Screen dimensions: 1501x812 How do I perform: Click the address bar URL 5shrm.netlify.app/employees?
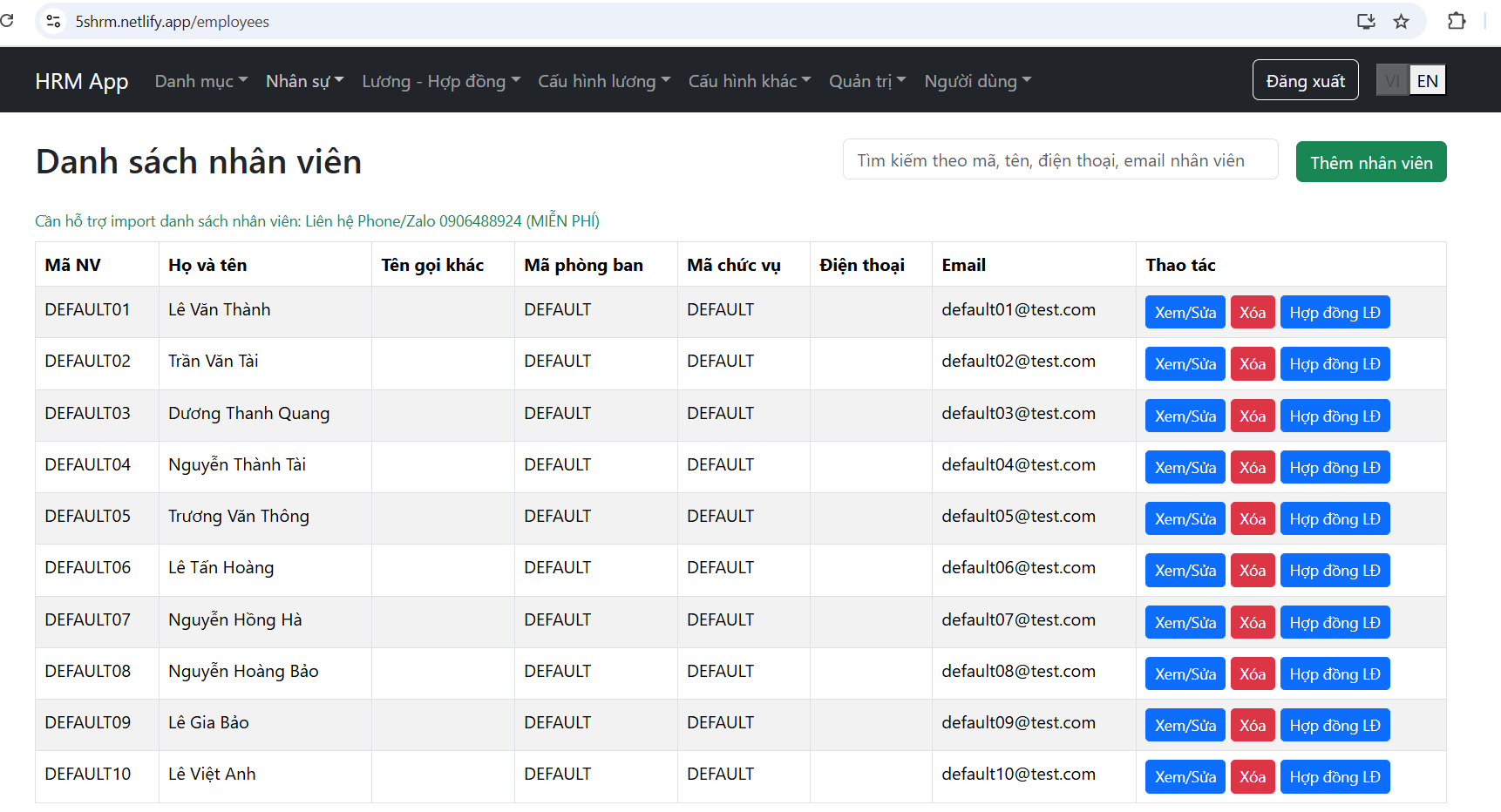pos(173,22)
